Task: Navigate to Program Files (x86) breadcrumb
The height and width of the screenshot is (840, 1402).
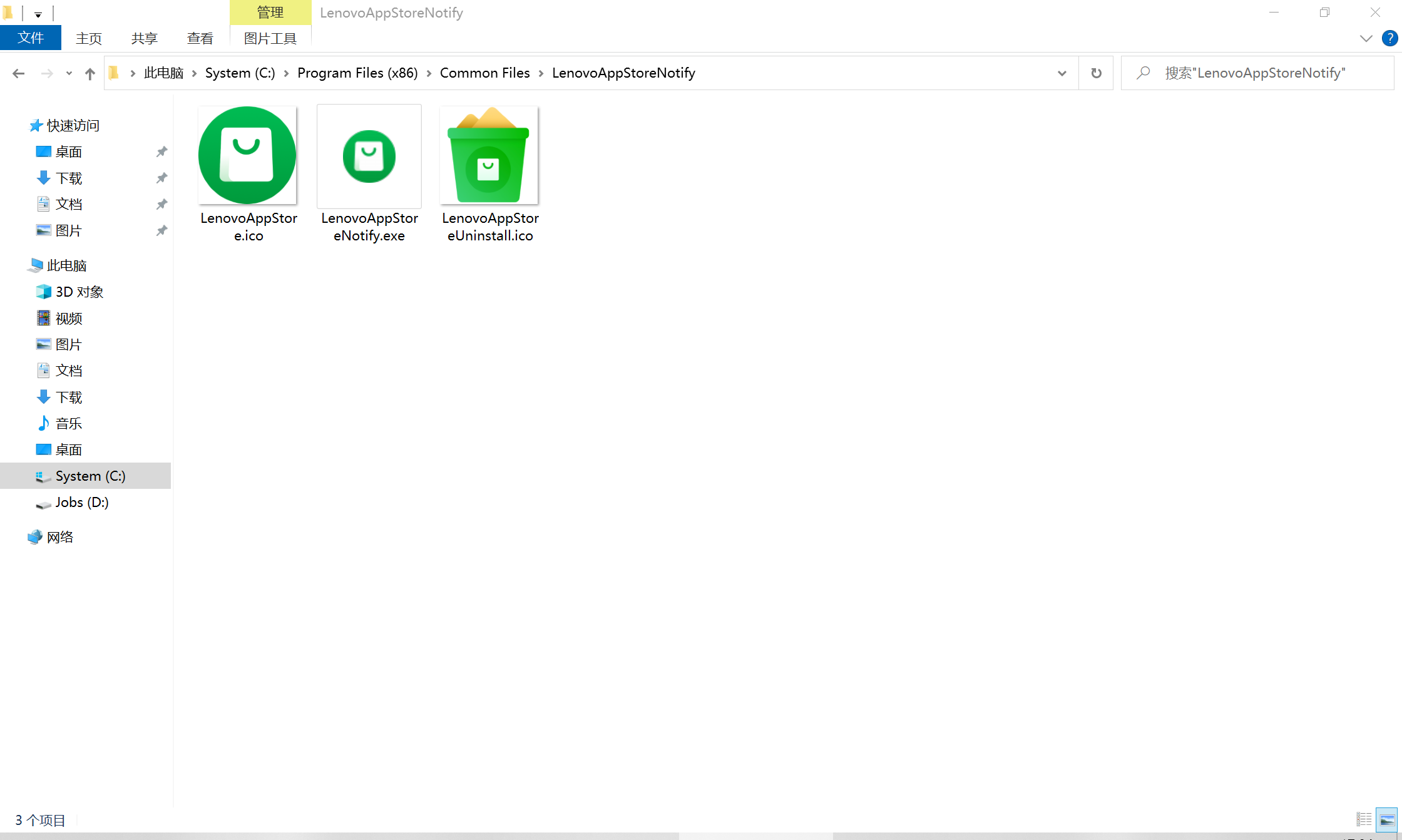Action: point(357,73)
